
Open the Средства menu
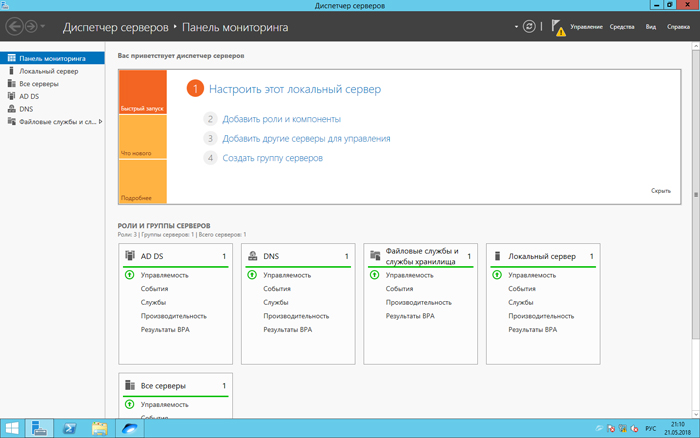622,28
